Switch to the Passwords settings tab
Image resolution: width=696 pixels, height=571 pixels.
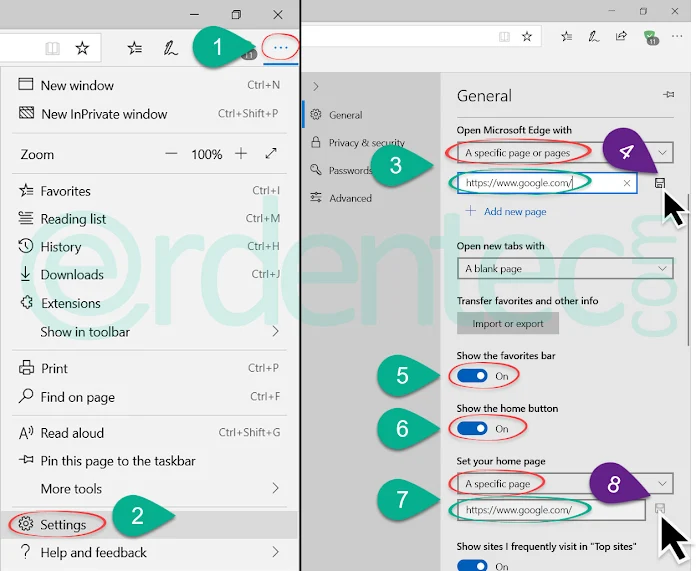(x=351, y=171)
